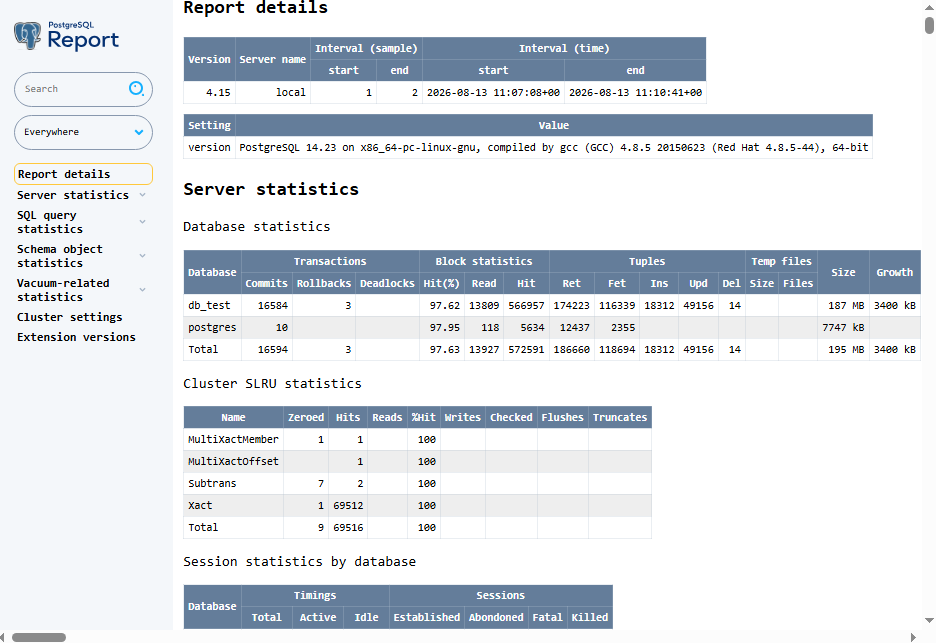The image size is (936, 643).
Task: Expand SQL query statistics chevron
Action: coord(143,222)
